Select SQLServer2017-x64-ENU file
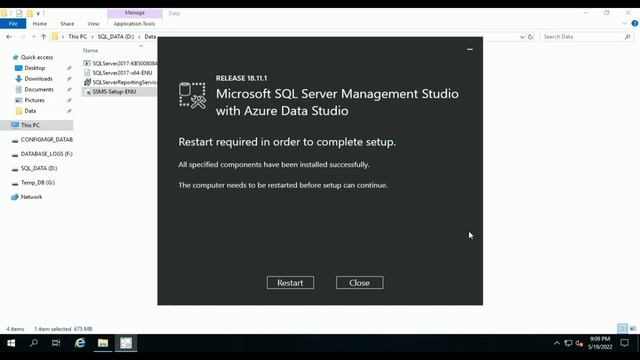 point(118,73)
